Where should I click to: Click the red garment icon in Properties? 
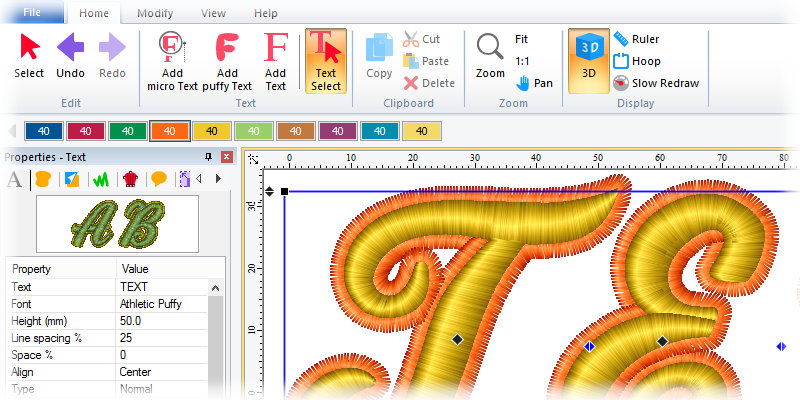point(129,179)
